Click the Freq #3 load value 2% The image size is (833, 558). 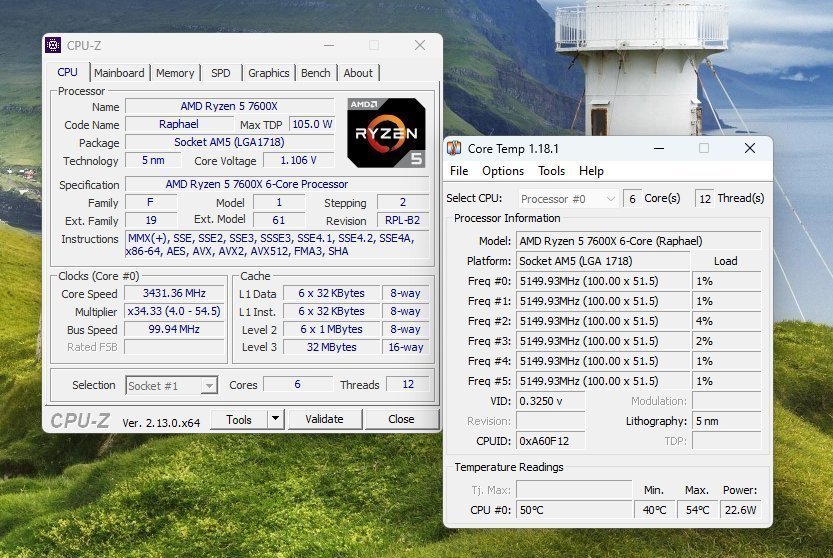click(x=727, y=341)
